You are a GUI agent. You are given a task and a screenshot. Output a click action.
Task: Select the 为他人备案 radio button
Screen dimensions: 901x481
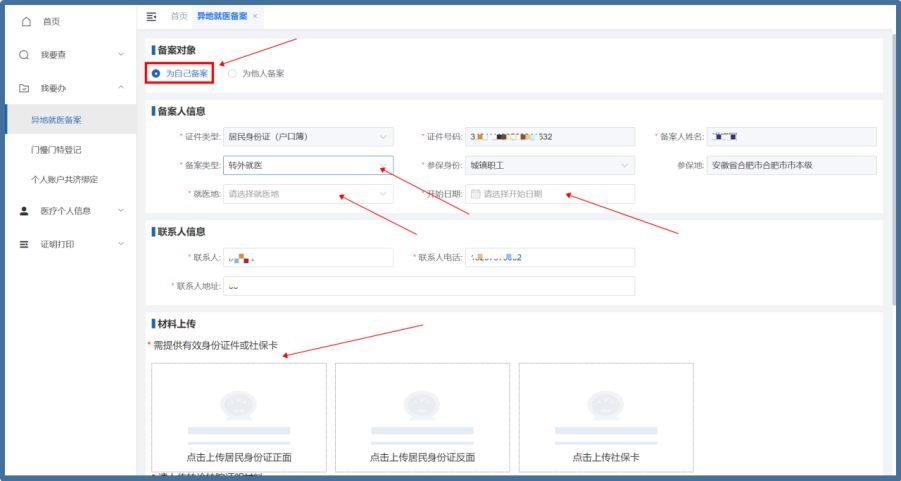tap(233, 73)
